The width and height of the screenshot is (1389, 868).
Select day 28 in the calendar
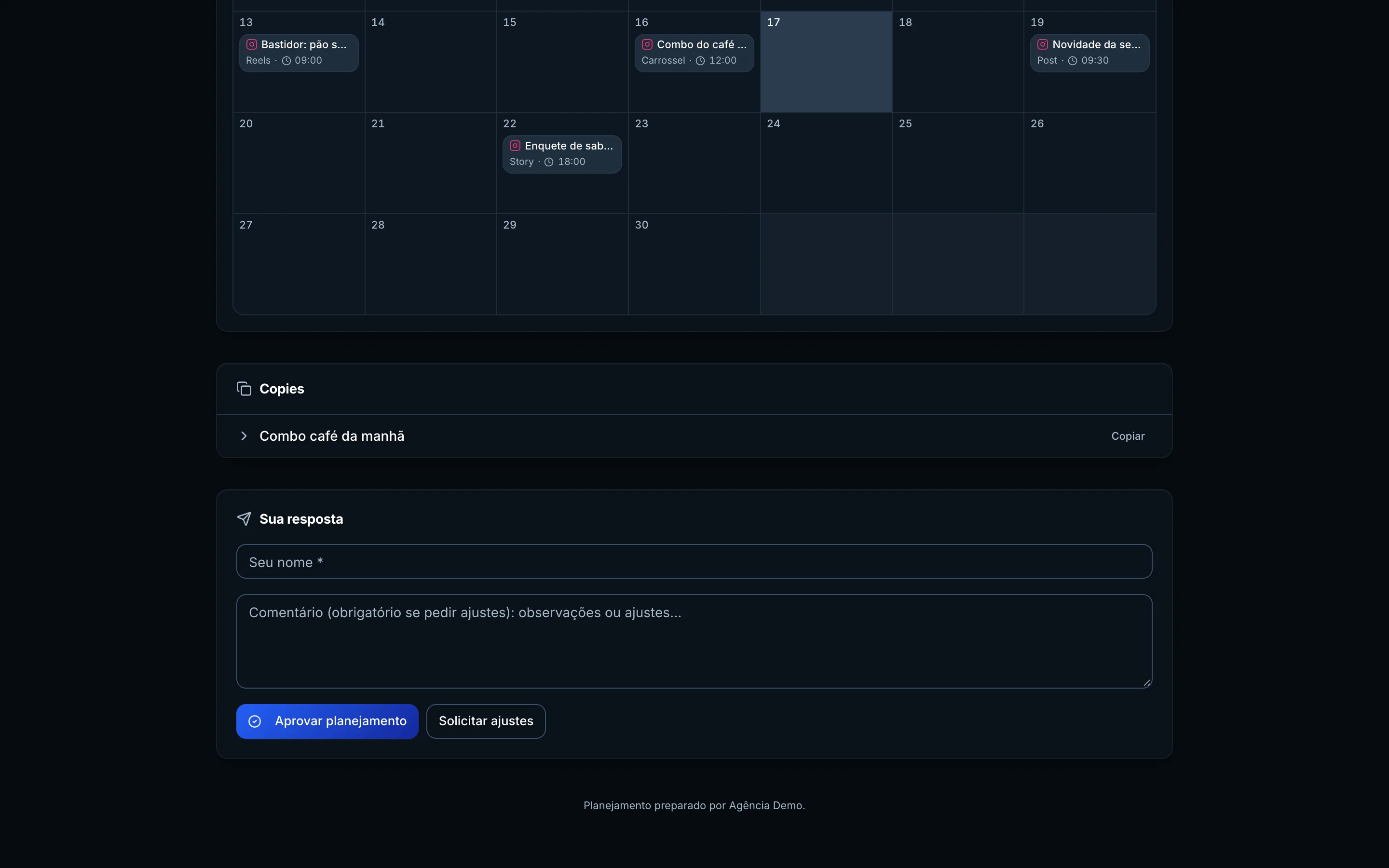pos(431,264)
